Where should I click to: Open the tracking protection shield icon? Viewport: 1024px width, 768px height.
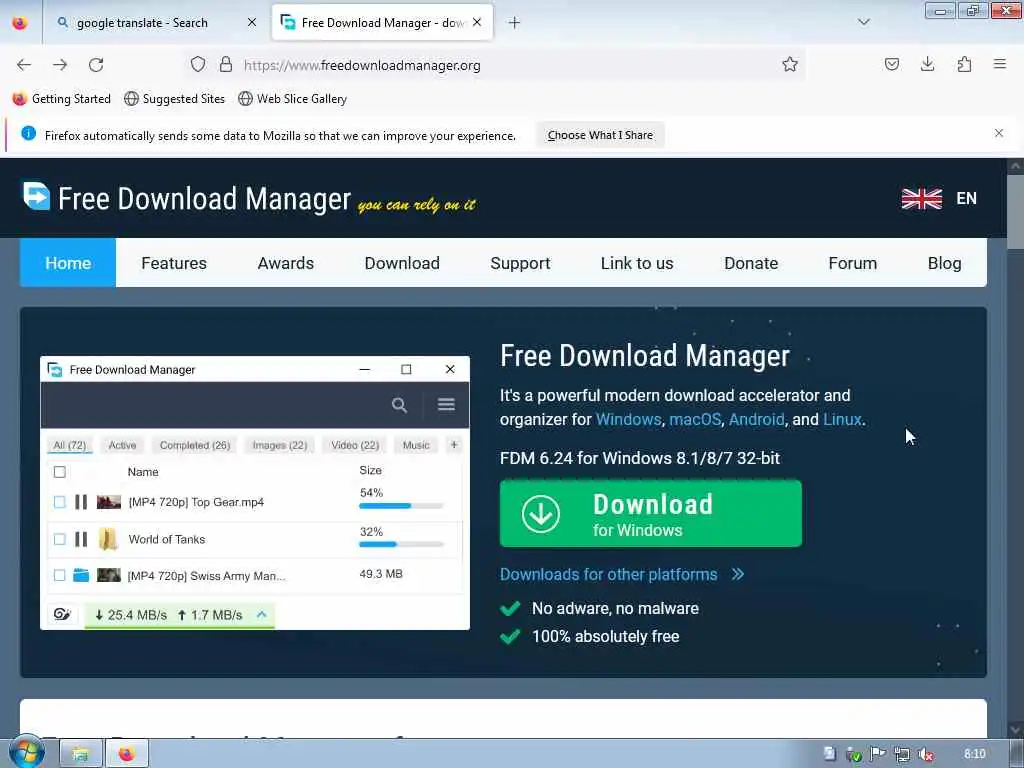click(198, 65)
